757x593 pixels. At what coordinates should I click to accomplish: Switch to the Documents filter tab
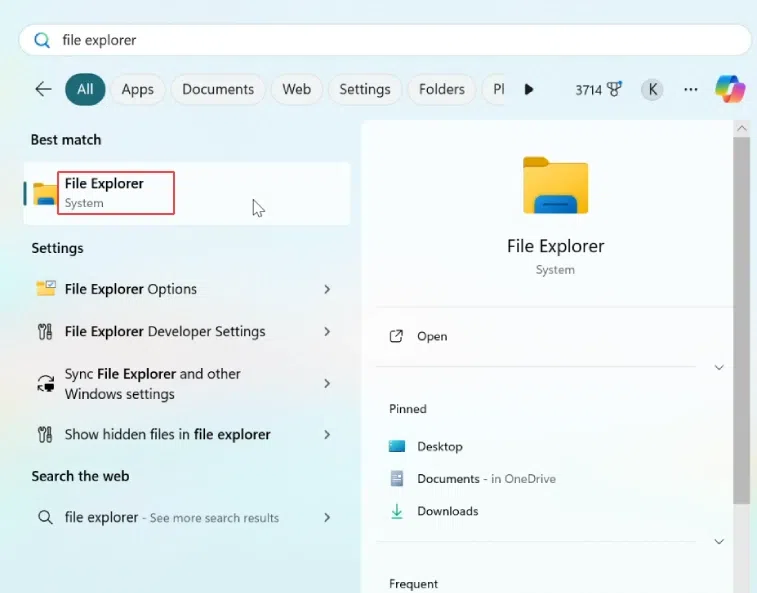[218, 89]
